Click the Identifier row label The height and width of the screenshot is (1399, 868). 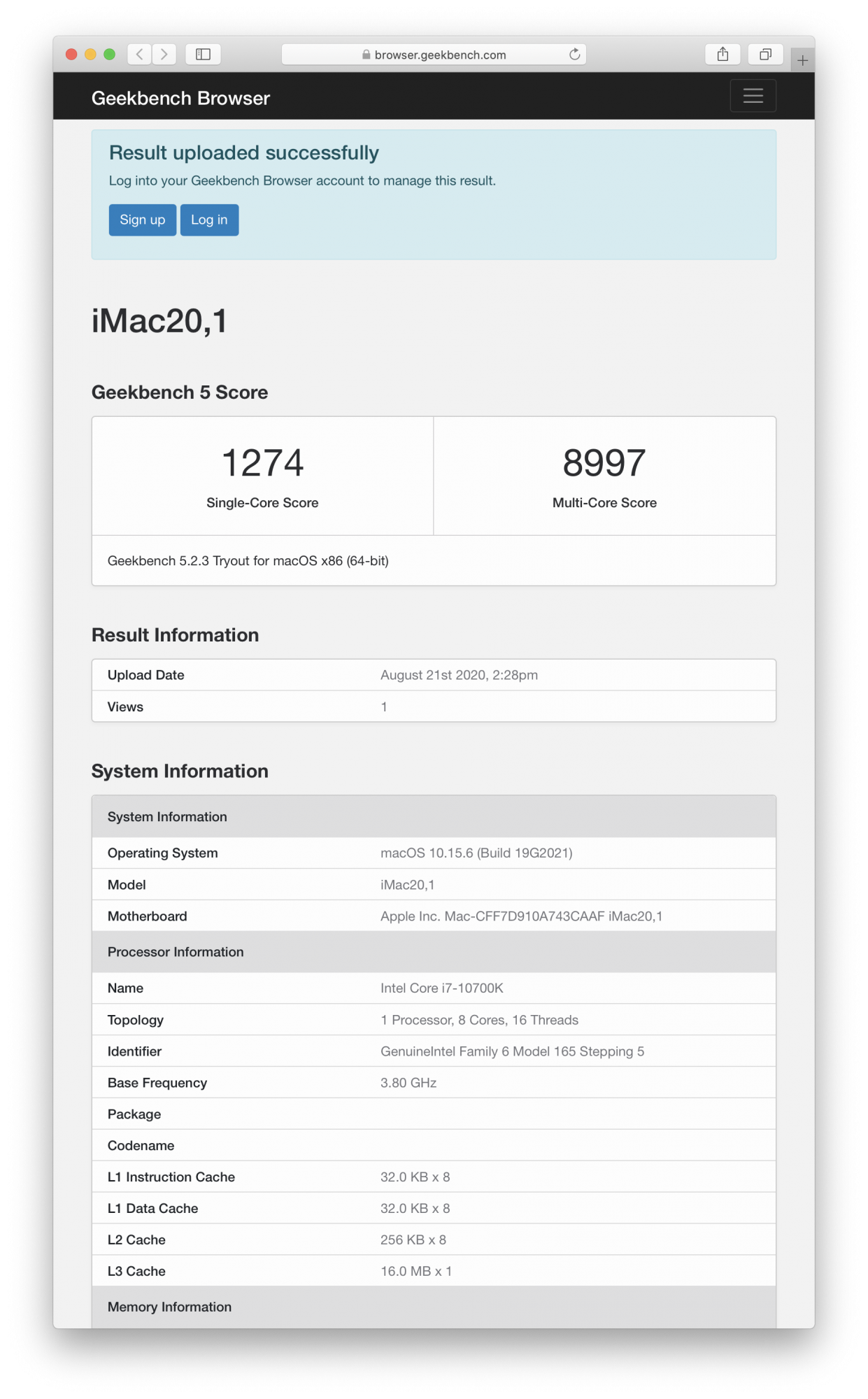[134, 1051]
